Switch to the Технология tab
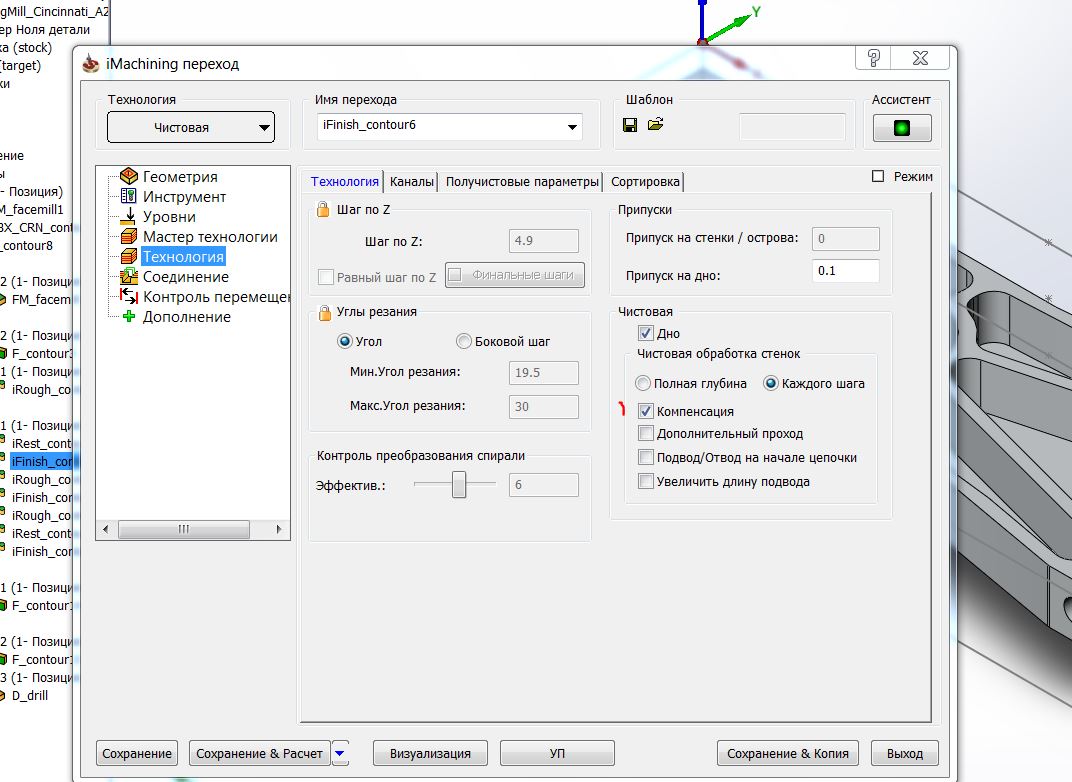The width and height of the screenshot is (1072, 782). (x=345, y=182)
